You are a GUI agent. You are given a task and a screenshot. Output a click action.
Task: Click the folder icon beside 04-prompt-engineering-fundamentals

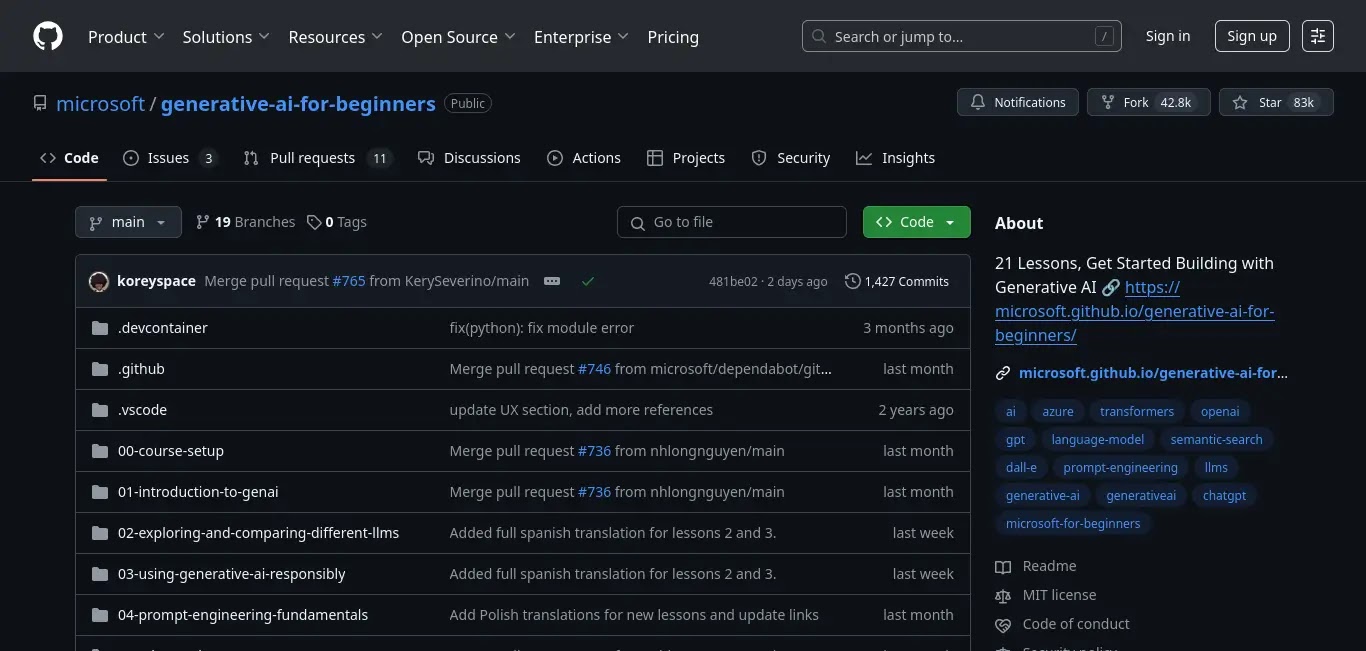[100, 615]
